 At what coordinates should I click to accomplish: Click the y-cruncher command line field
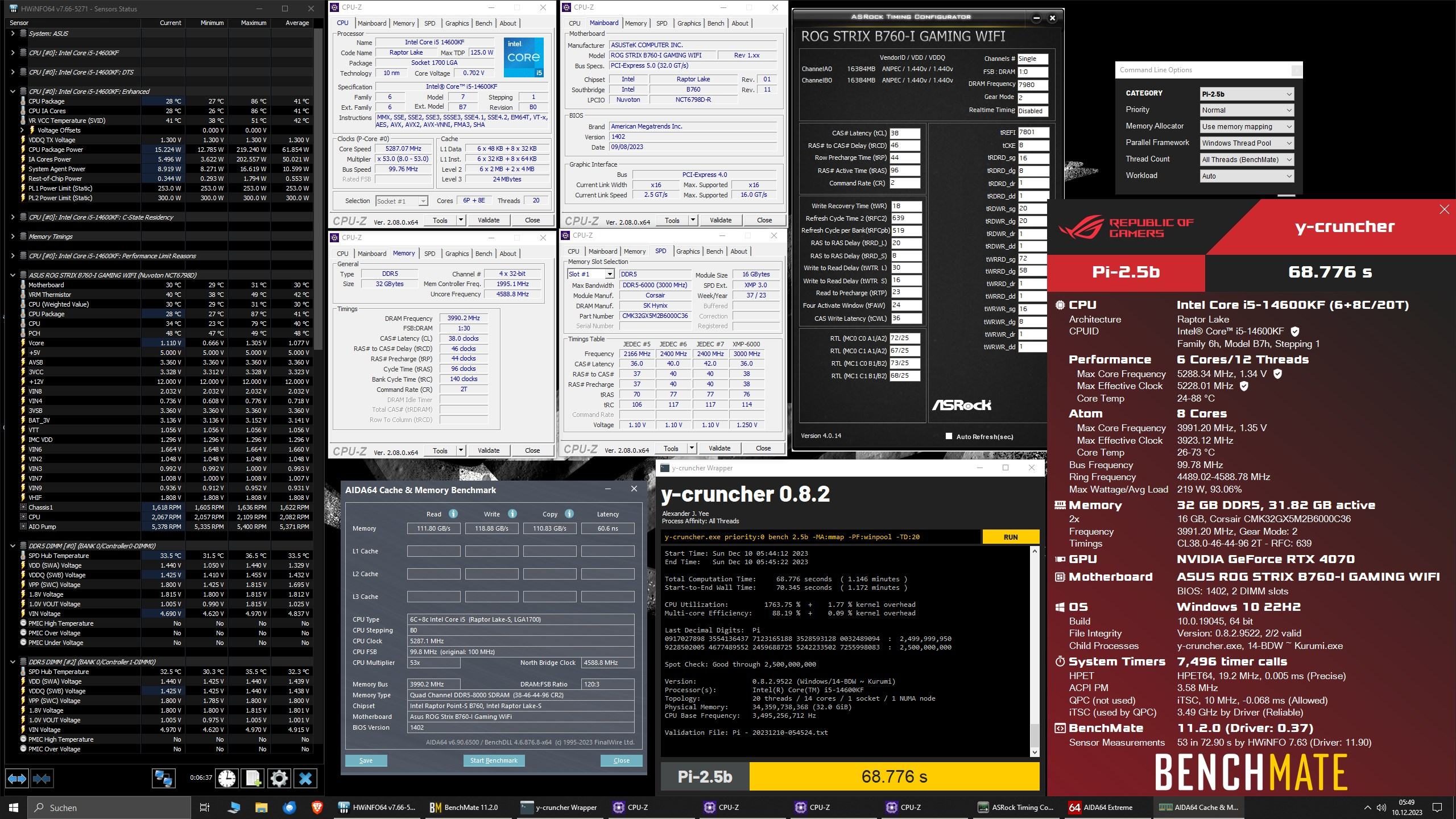[821, 537]
